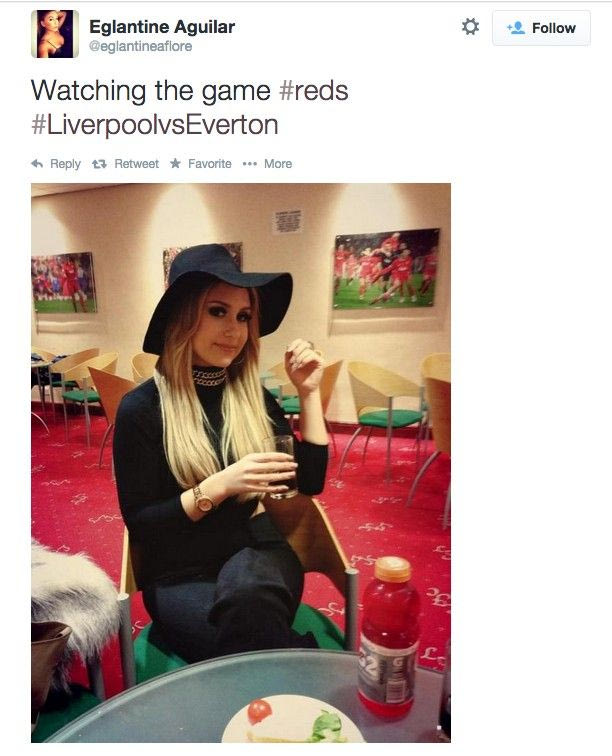Click the Reply text label
Screen dimensions: 612x756
tap(66, 164)
